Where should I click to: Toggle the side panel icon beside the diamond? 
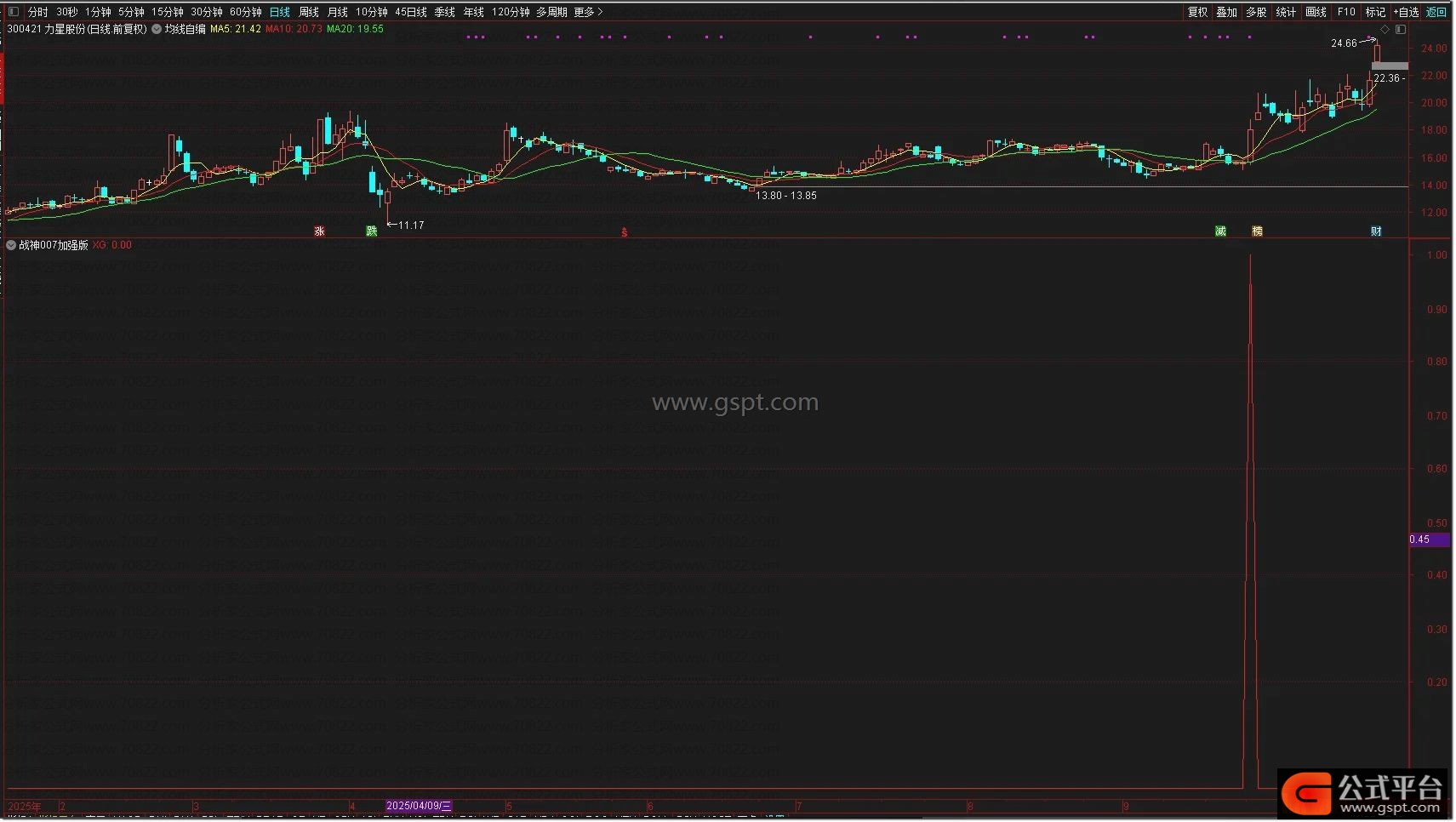click(x=1400, y=30)
